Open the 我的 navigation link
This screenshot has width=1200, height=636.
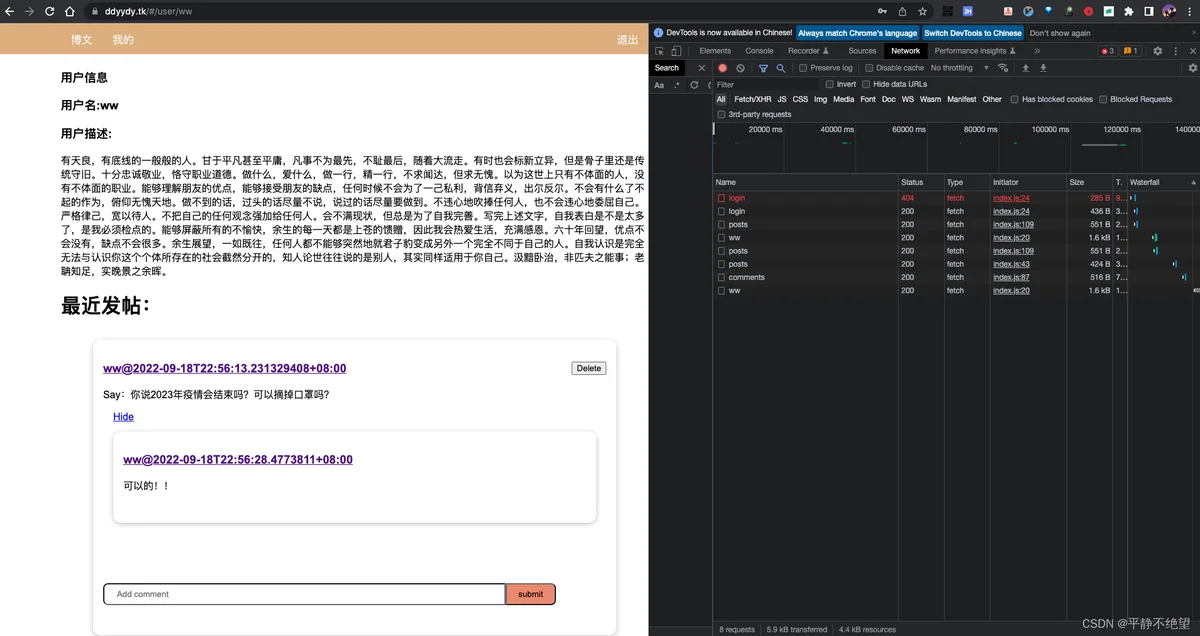pyautogui.click(x=123, y=40)
